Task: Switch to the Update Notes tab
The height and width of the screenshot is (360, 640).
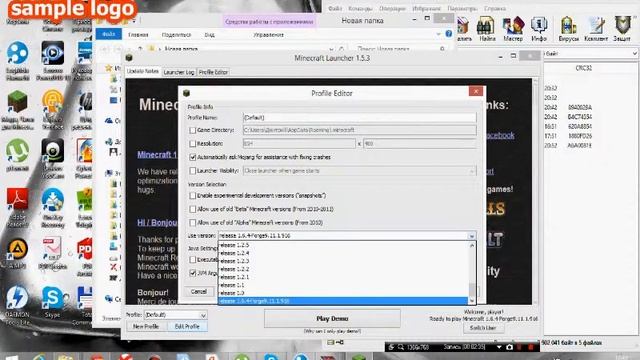Action: coord(142,71)
